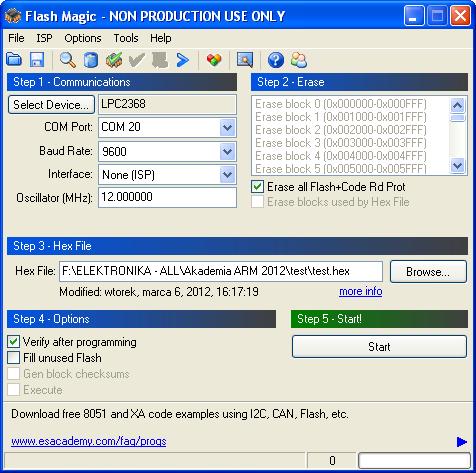This screenshot has width=476, height=473.
Task: Toggle Gen block checksums checkbox
Action: 13,374
